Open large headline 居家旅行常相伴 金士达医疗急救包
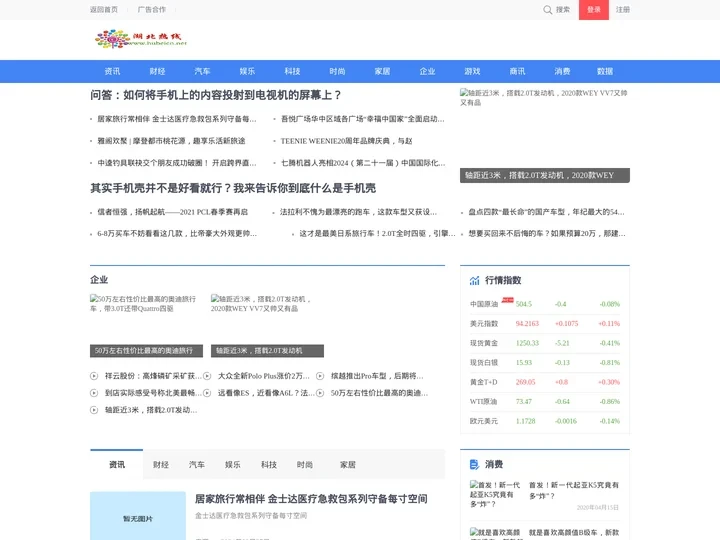Screen dimensions: 720x540 [311, 499]
